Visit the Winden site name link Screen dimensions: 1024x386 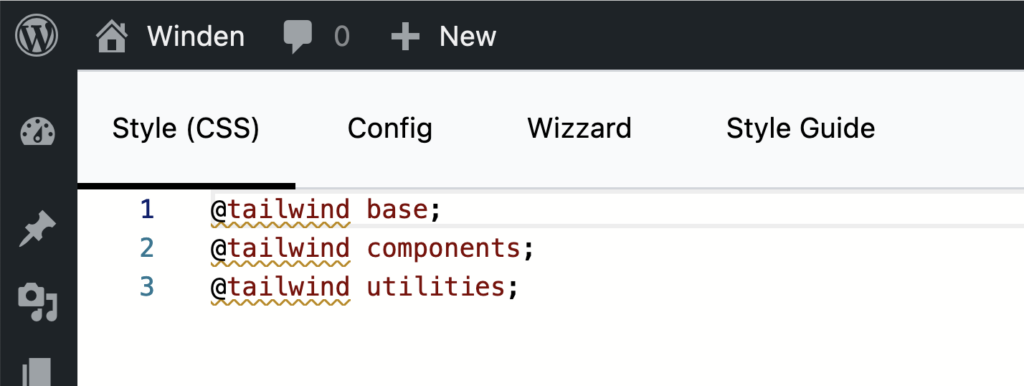195,37
